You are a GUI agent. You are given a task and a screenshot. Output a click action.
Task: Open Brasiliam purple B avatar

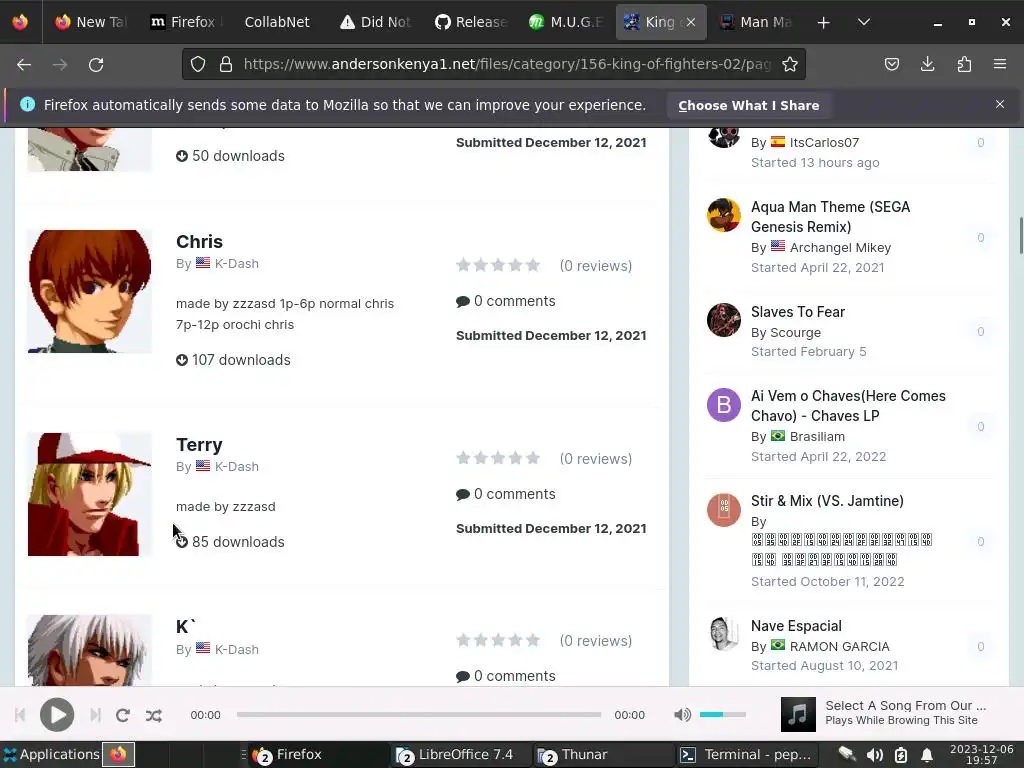724,405
